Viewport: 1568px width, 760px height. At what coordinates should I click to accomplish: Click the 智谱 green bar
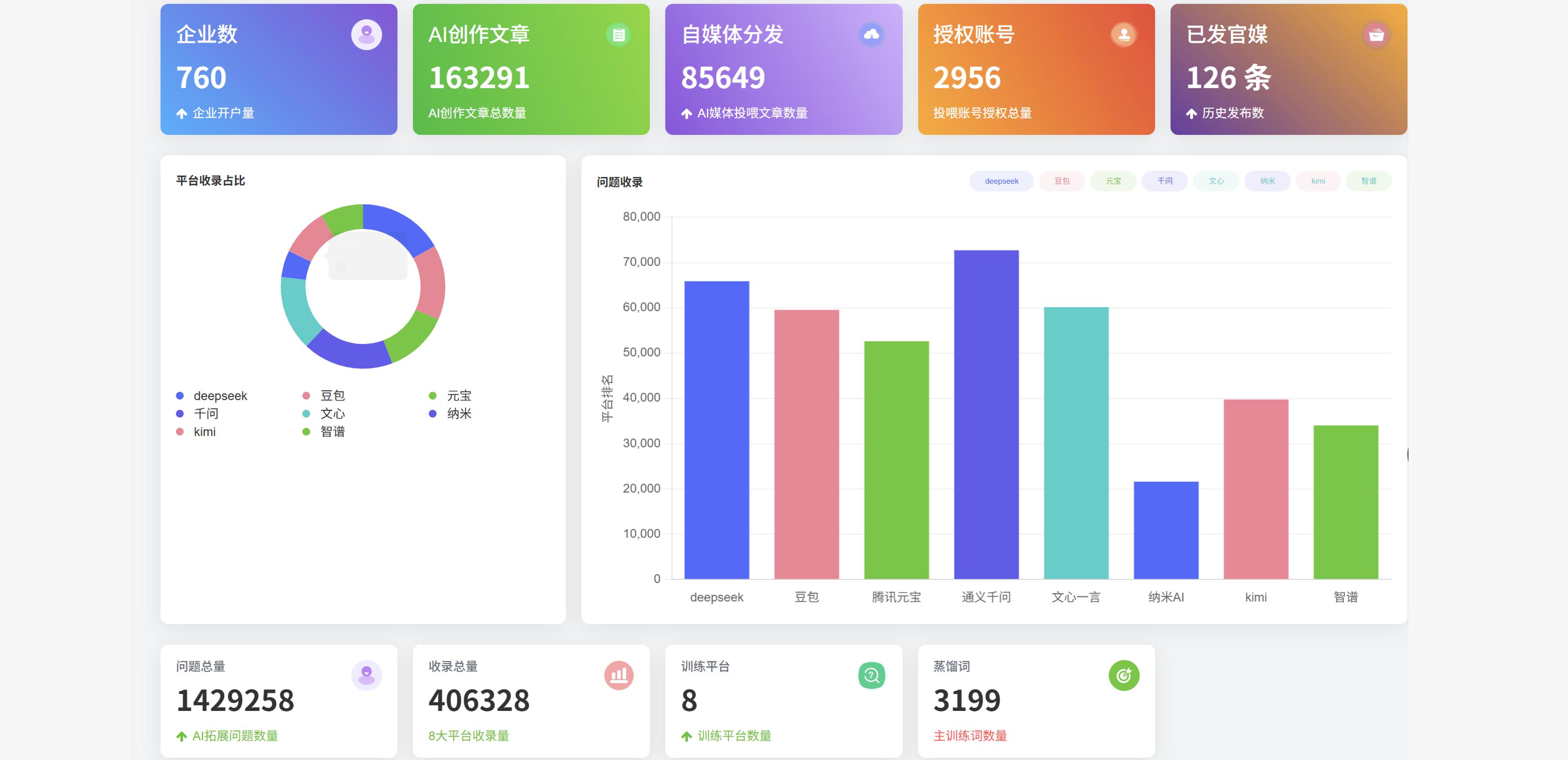point(1345,502)
